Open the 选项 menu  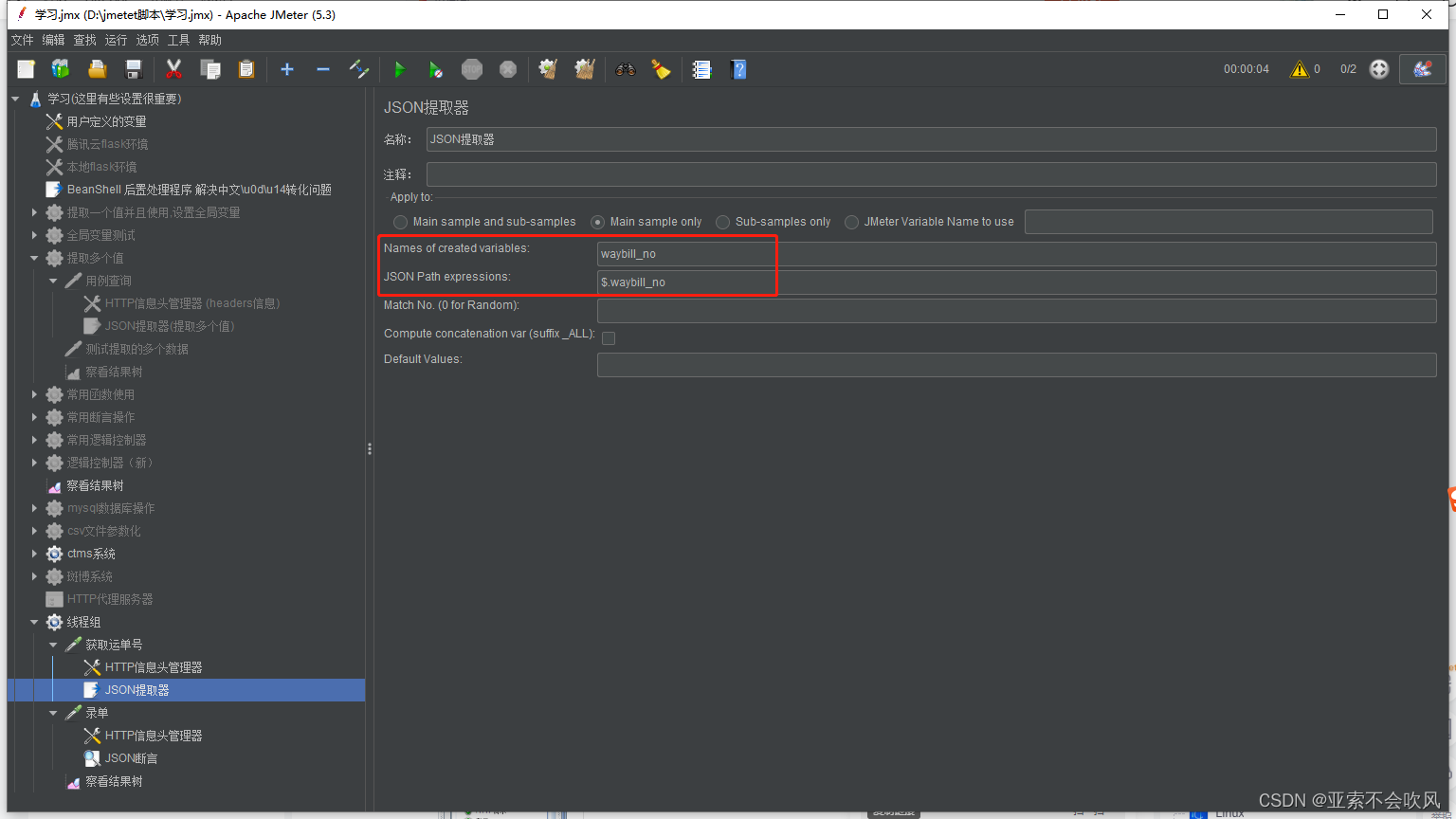pos(147,40)
